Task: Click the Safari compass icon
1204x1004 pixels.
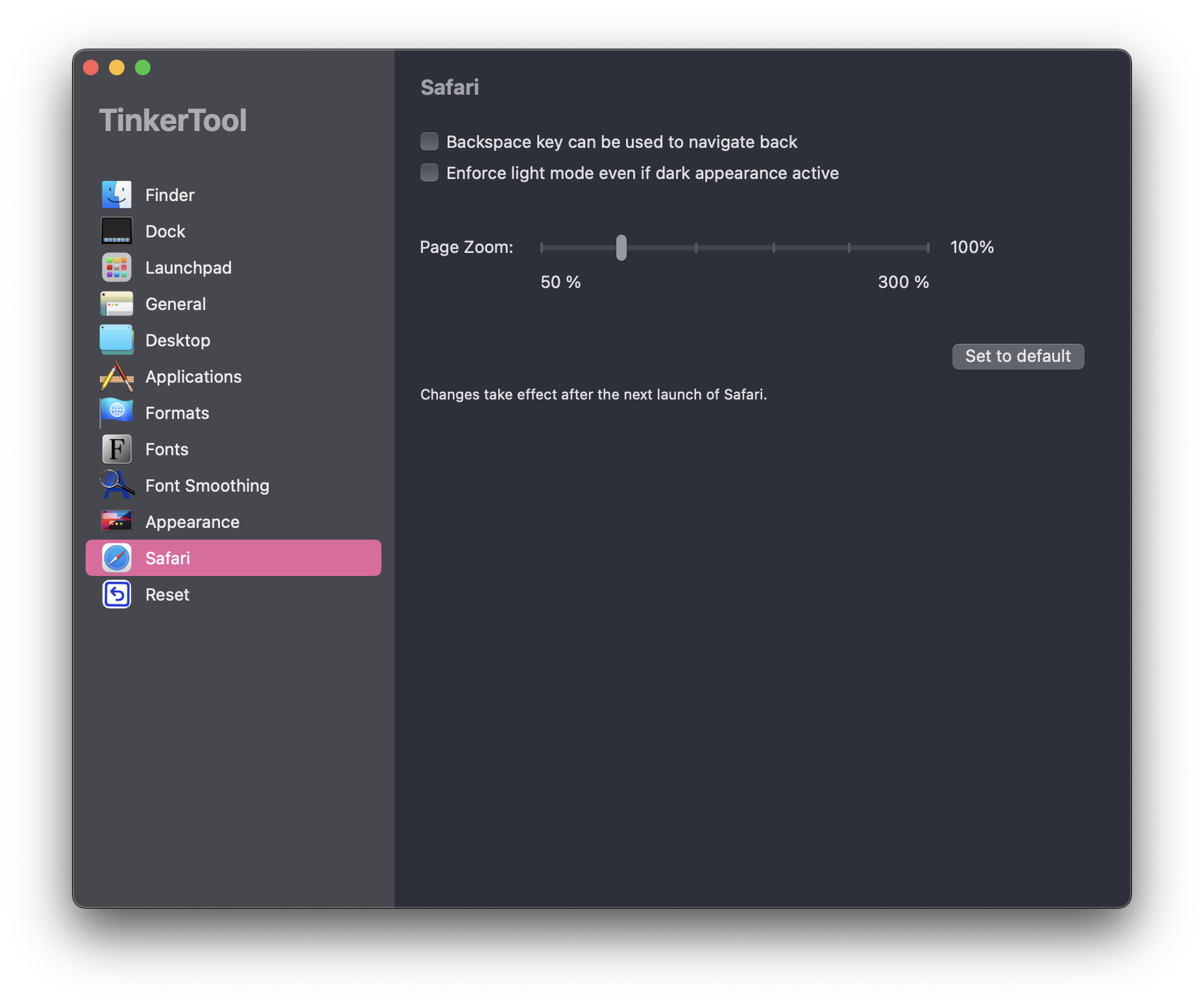Action: coord(117,558)
